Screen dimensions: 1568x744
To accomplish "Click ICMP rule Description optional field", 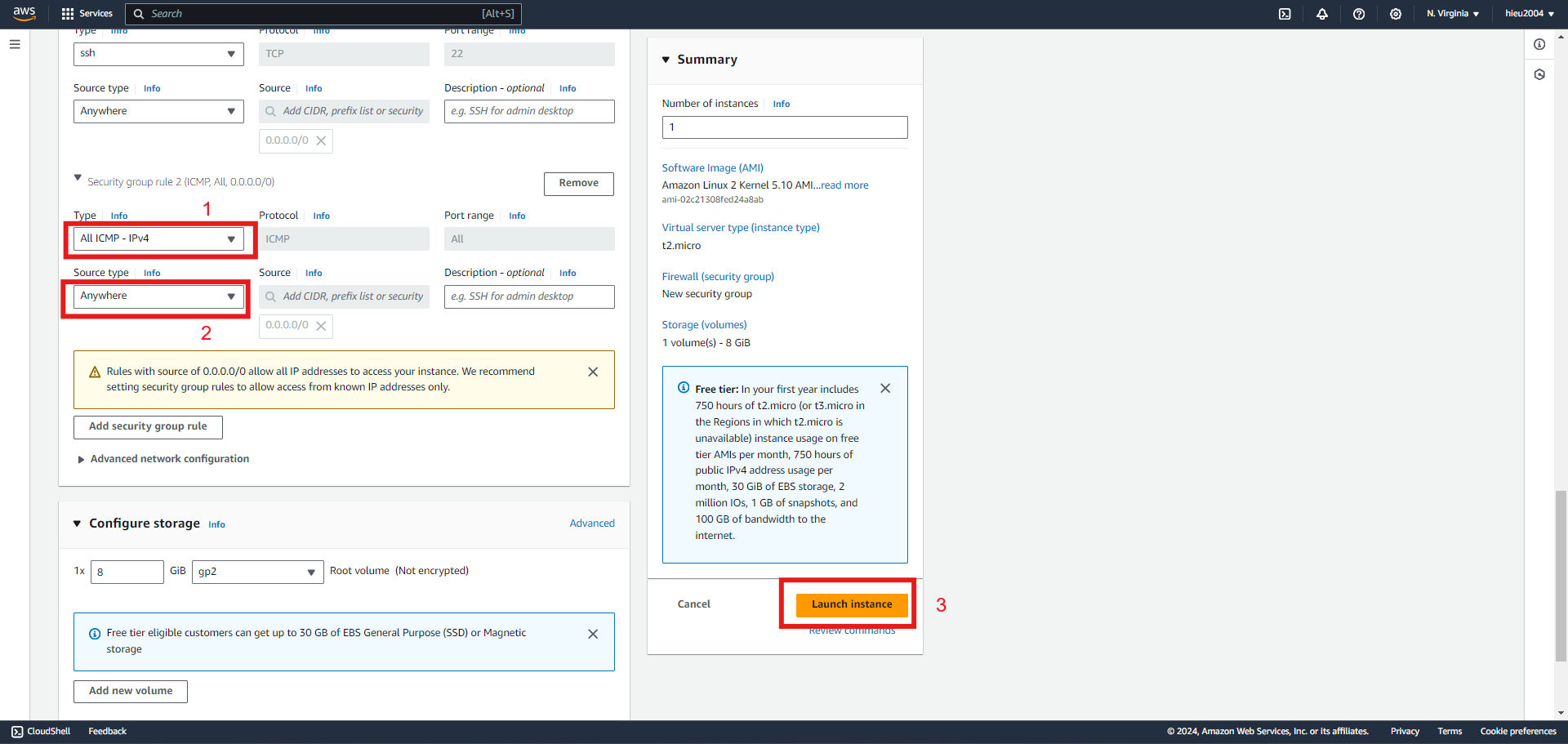I will (x=529, y=296).
